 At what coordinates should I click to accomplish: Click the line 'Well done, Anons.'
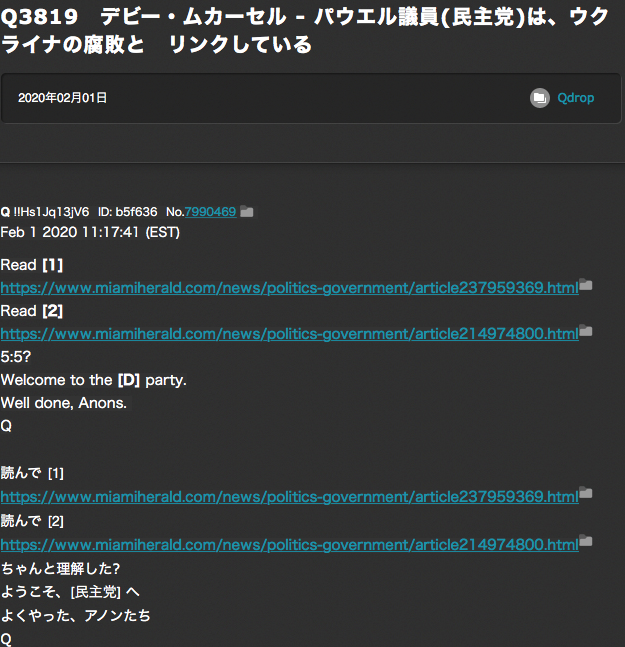pos(64,403)
